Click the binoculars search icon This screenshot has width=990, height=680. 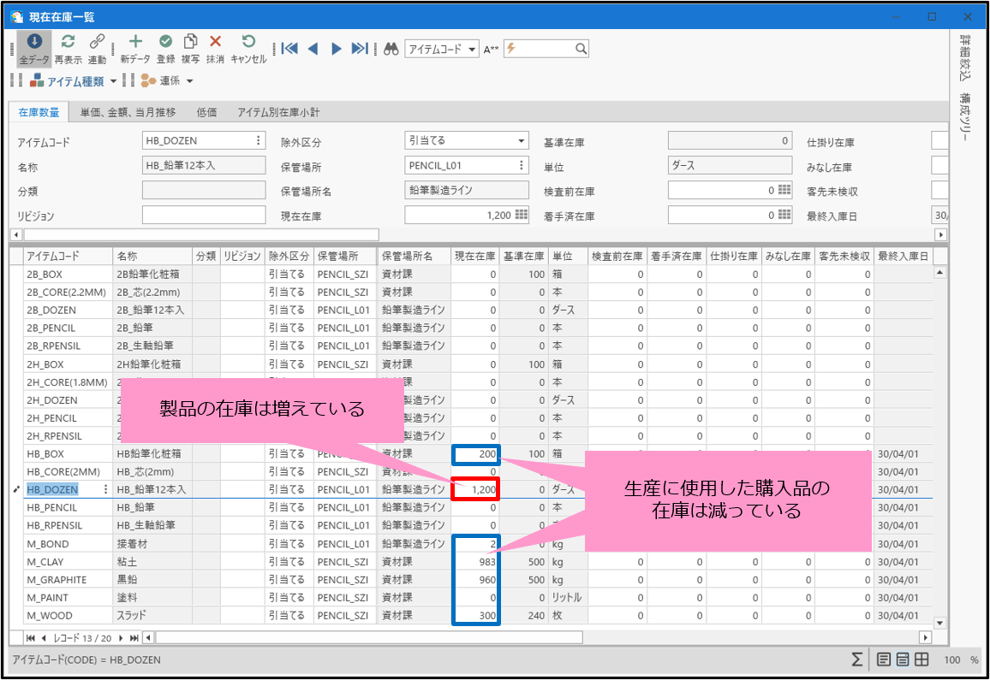392,48
